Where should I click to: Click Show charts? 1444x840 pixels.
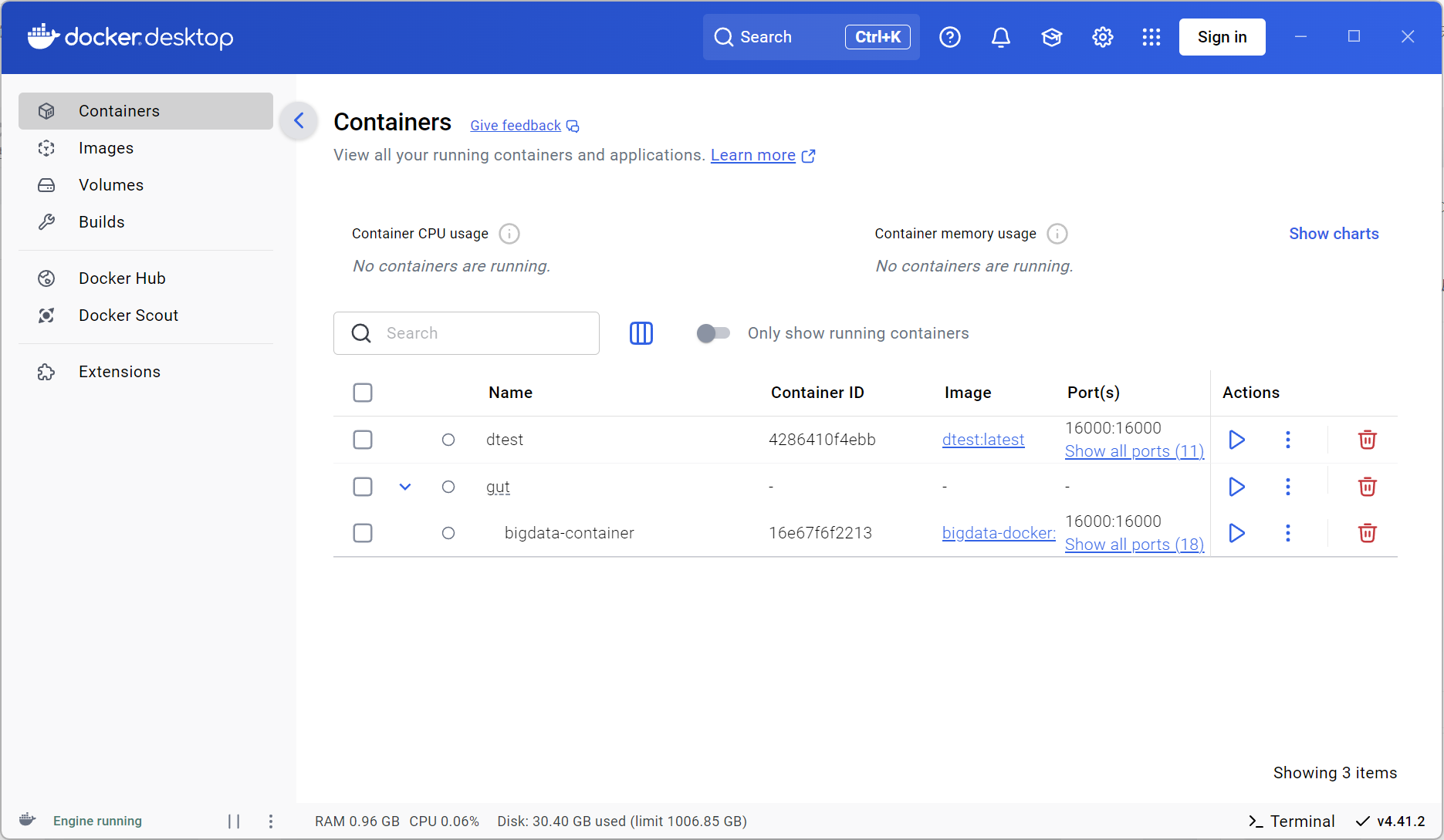click(1334, 234)
